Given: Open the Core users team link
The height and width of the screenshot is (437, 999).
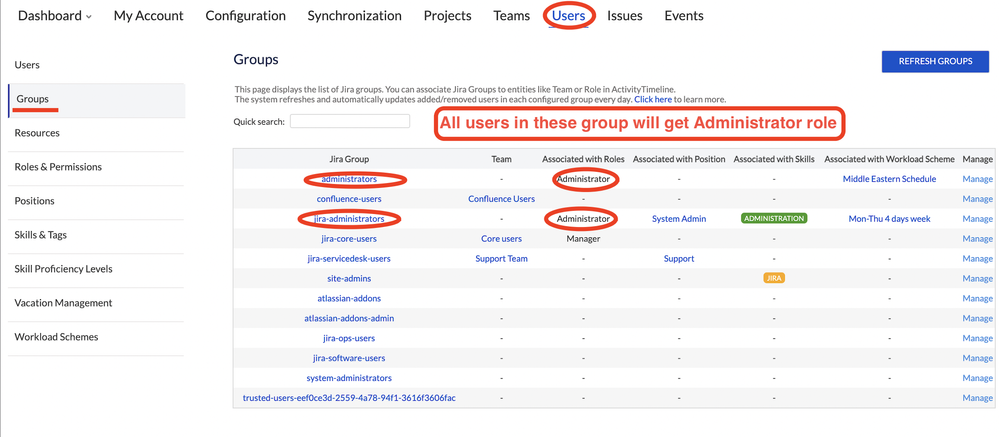Looking at the screenshot, I should [501, 239].
